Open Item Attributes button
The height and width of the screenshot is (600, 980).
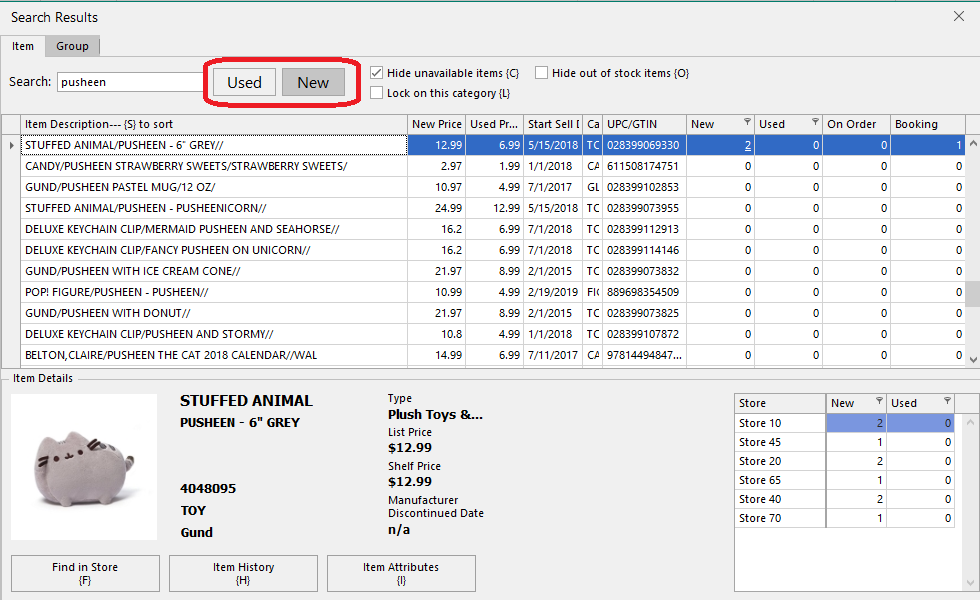pyautogui.click(x=401, y=573)
